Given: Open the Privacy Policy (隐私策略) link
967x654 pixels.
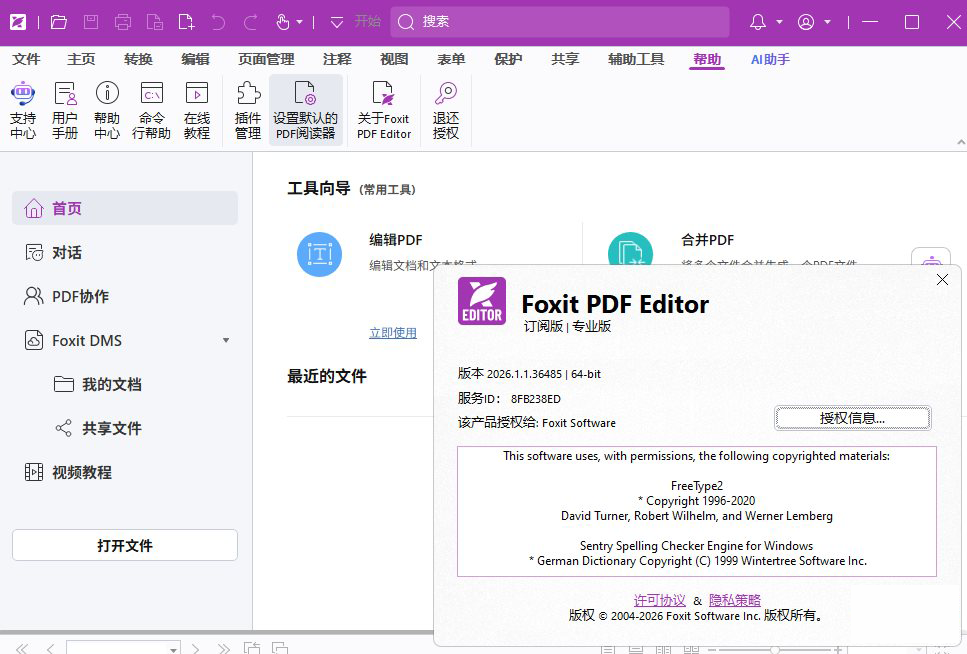Looking at the screenshot, I should [735, 600].
